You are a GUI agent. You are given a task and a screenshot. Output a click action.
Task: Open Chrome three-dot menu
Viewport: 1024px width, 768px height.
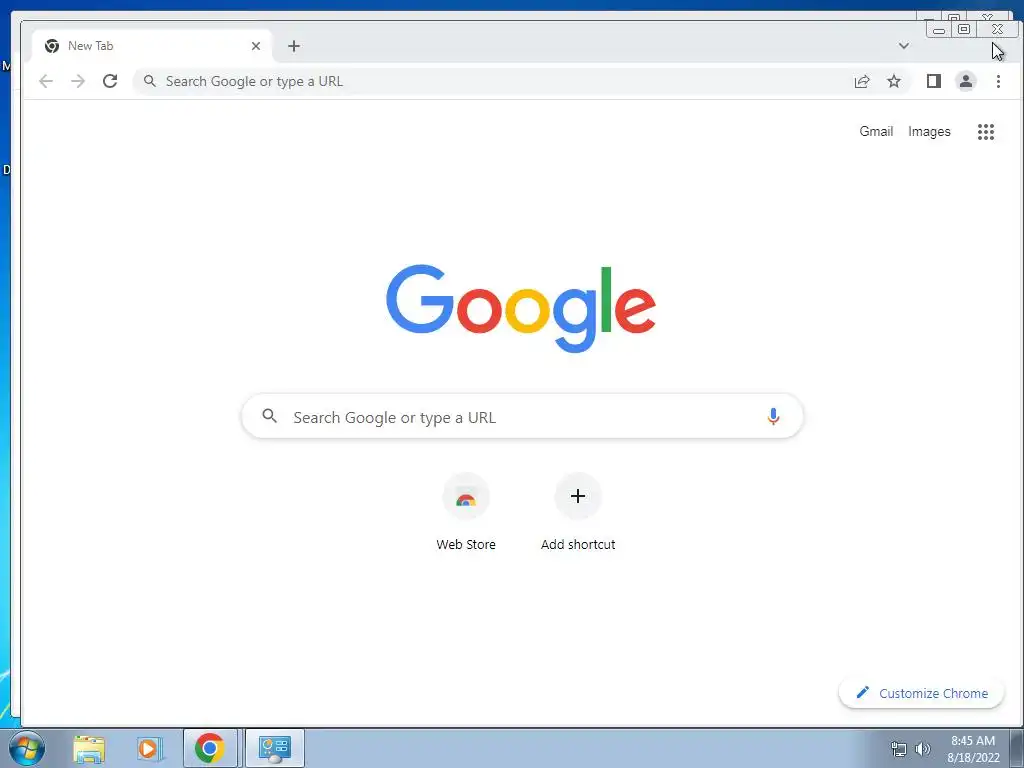coord(998,81)
